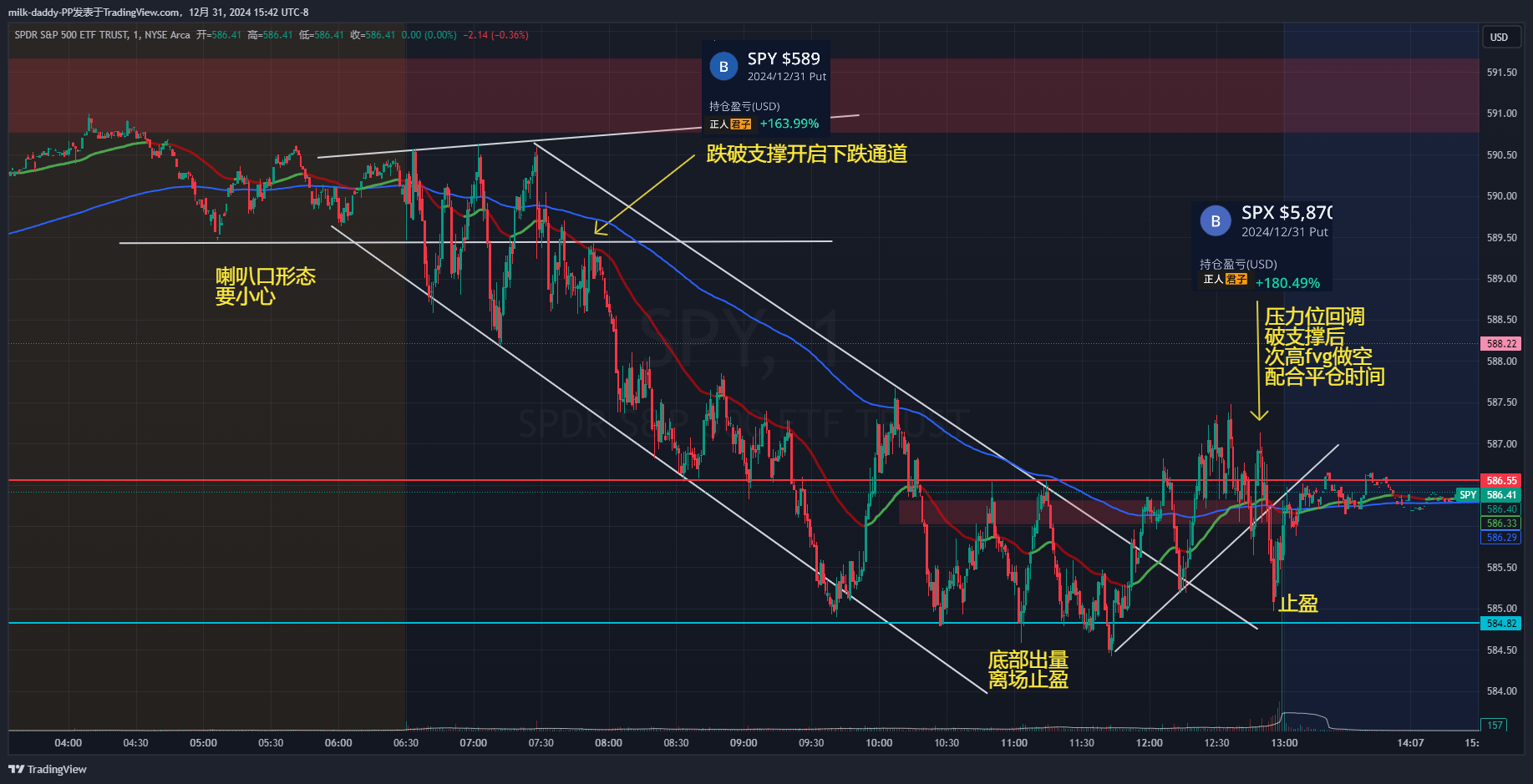1533x784 pixels.
Task: Open the USD currency selector
Action: point(1500,37)
